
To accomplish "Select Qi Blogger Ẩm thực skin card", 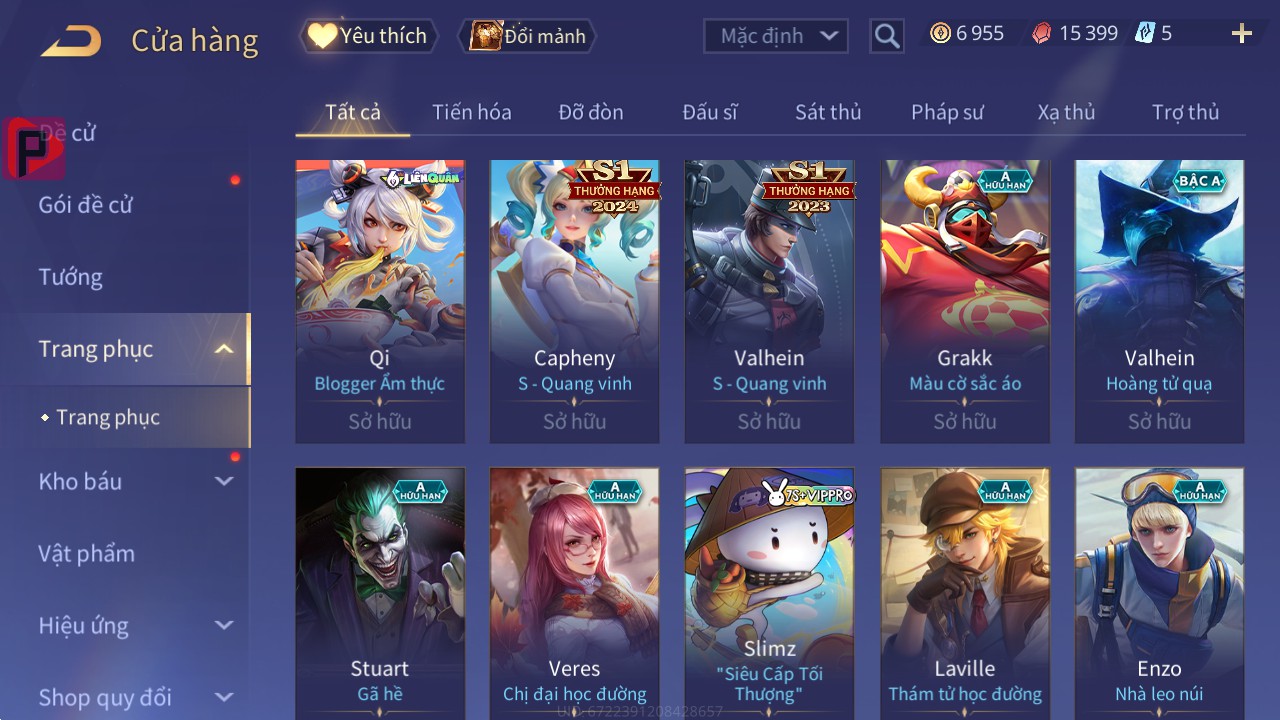I will click(x=380, y=301).
